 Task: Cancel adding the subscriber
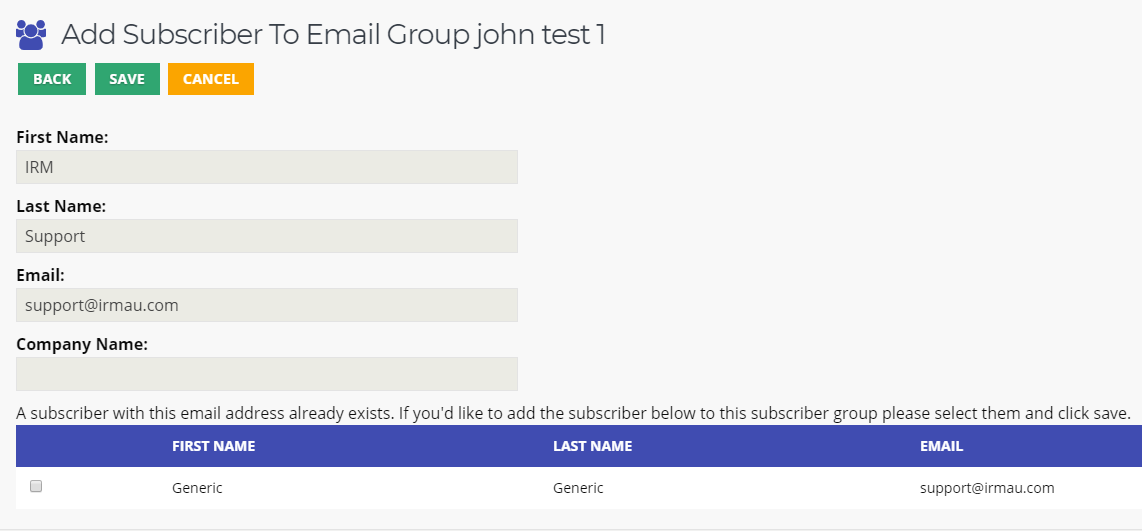coord(210,79)
